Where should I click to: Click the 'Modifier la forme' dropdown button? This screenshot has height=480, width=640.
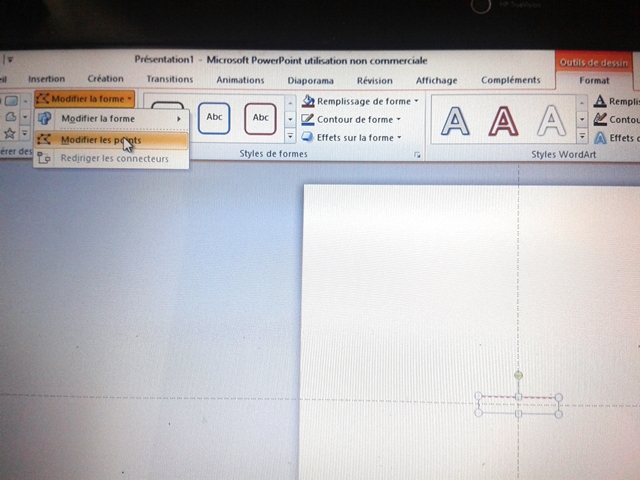tap(84, 101)
